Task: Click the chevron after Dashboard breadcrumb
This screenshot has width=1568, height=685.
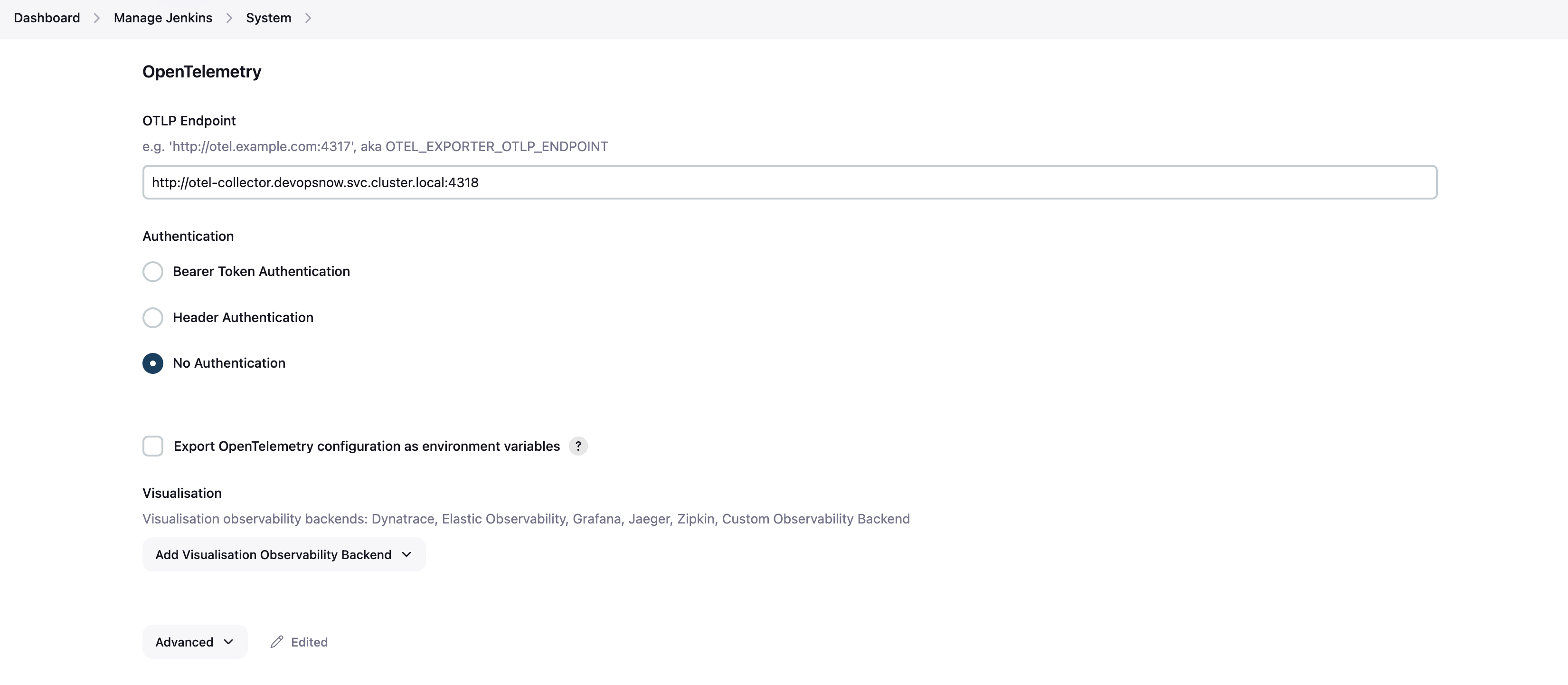Action: (x=96, y=18)
